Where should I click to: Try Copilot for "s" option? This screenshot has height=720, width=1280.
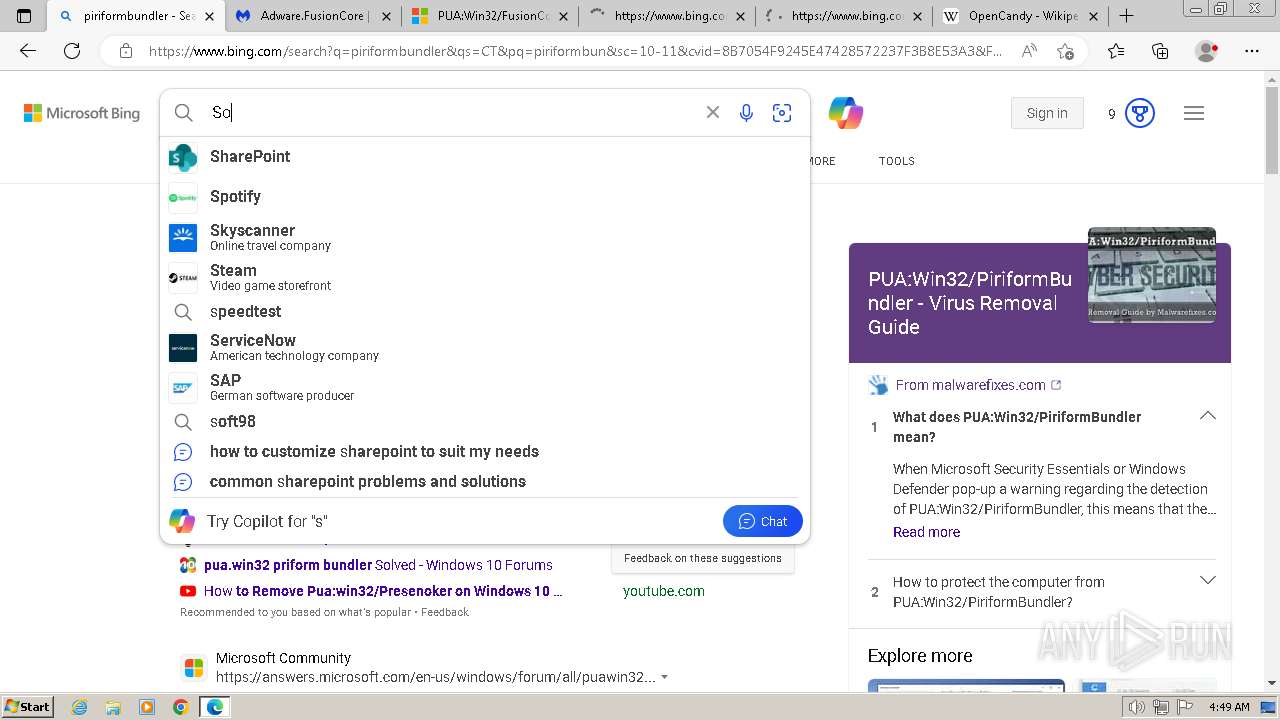267,521
